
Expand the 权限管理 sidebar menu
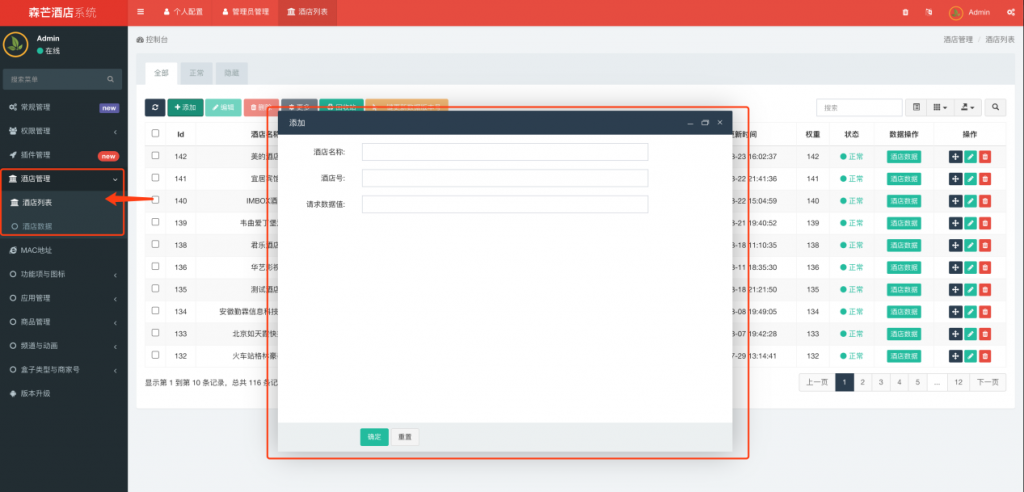pyautogui.click(x=63, y=131)
